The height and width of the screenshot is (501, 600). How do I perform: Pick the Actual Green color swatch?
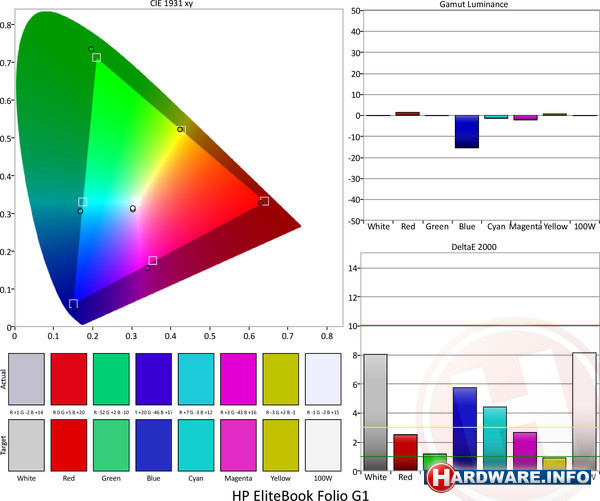(x=111, y=379)
